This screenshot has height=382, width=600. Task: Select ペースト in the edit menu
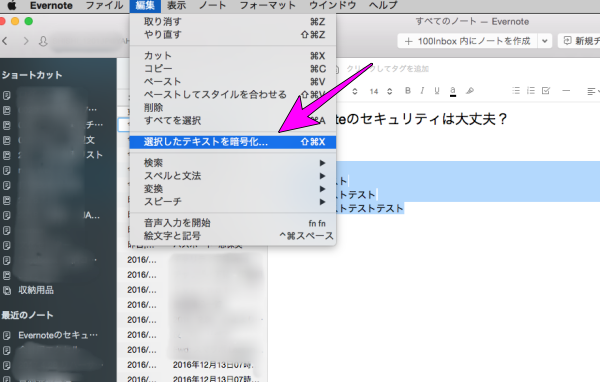pos(233,82)
